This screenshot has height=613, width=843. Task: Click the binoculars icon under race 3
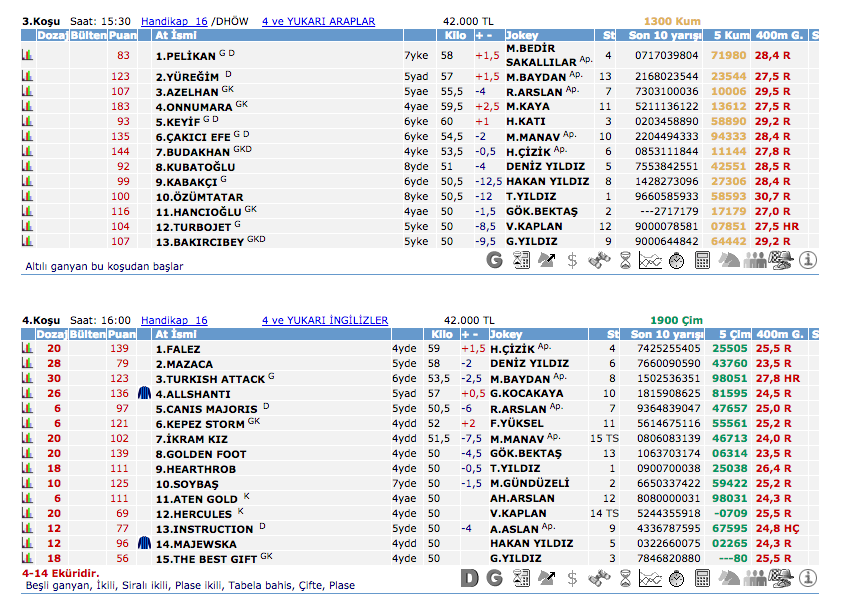point(598,260)
